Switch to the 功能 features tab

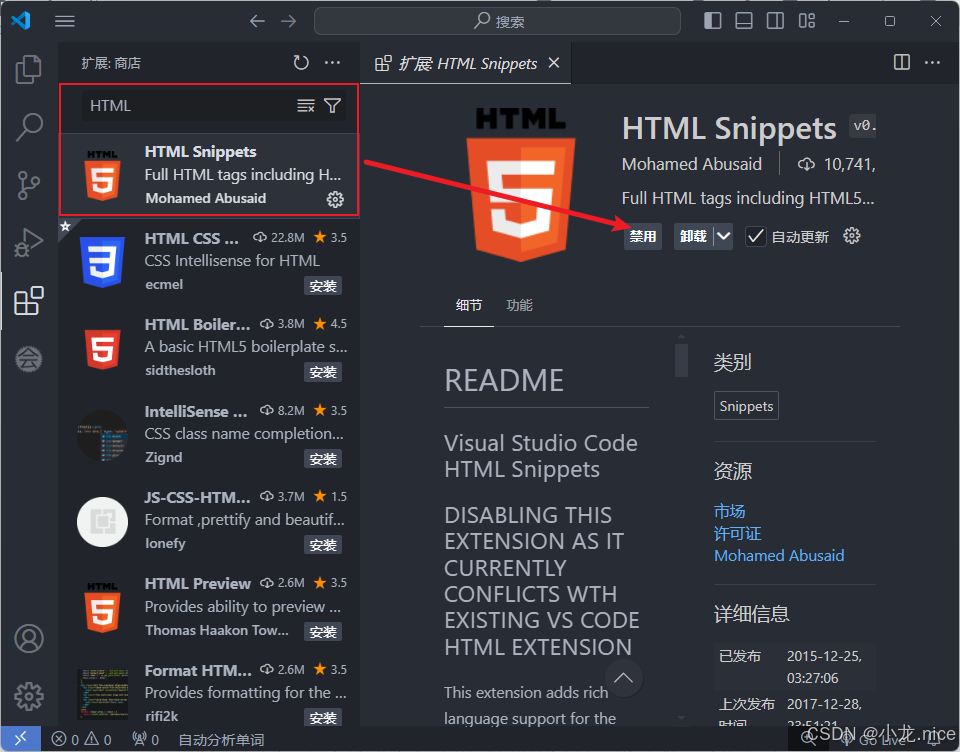[520, 305]
